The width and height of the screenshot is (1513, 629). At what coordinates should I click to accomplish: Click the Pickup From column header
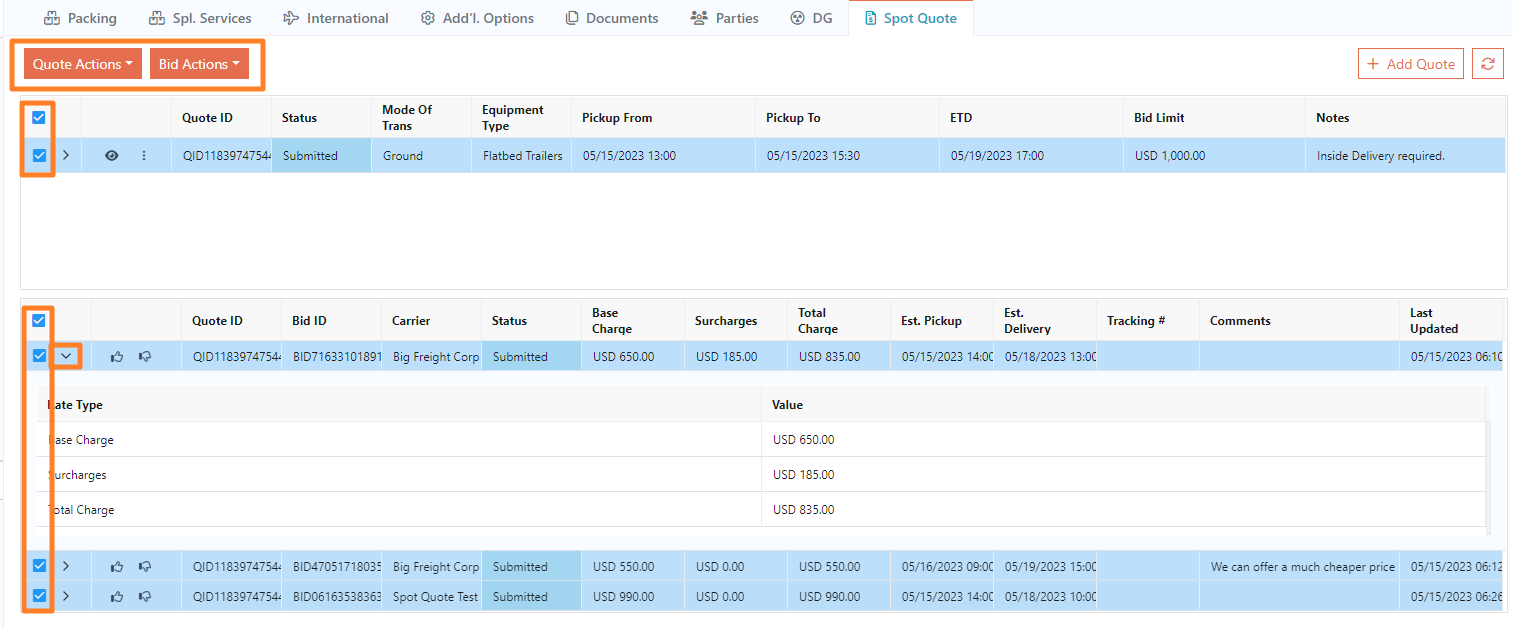(663, 118)
